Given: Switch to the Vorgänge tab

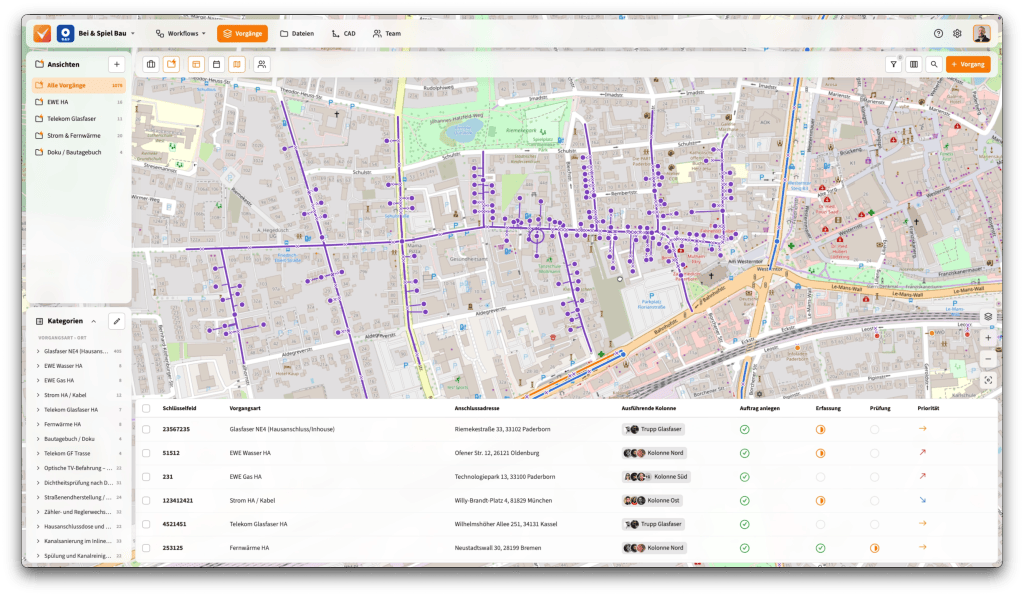Looking at the screenshot, I should pos(242,33).
